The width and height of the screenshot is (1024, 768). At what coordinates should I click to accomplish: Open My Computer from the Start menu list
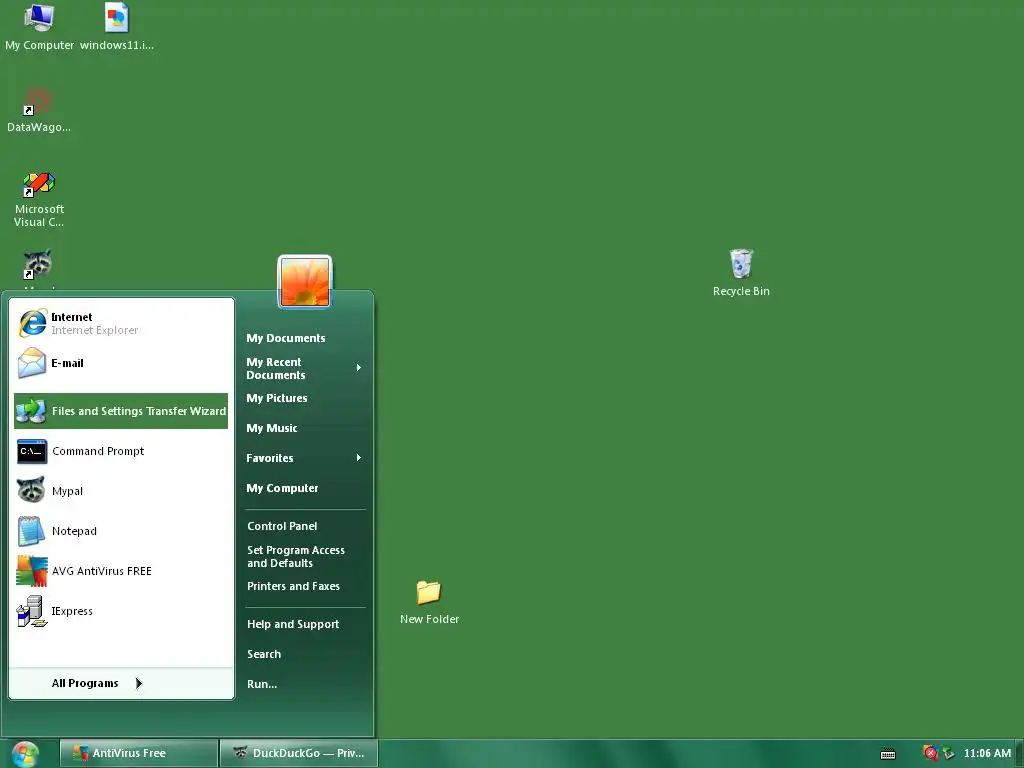click(x=282, y=488)
